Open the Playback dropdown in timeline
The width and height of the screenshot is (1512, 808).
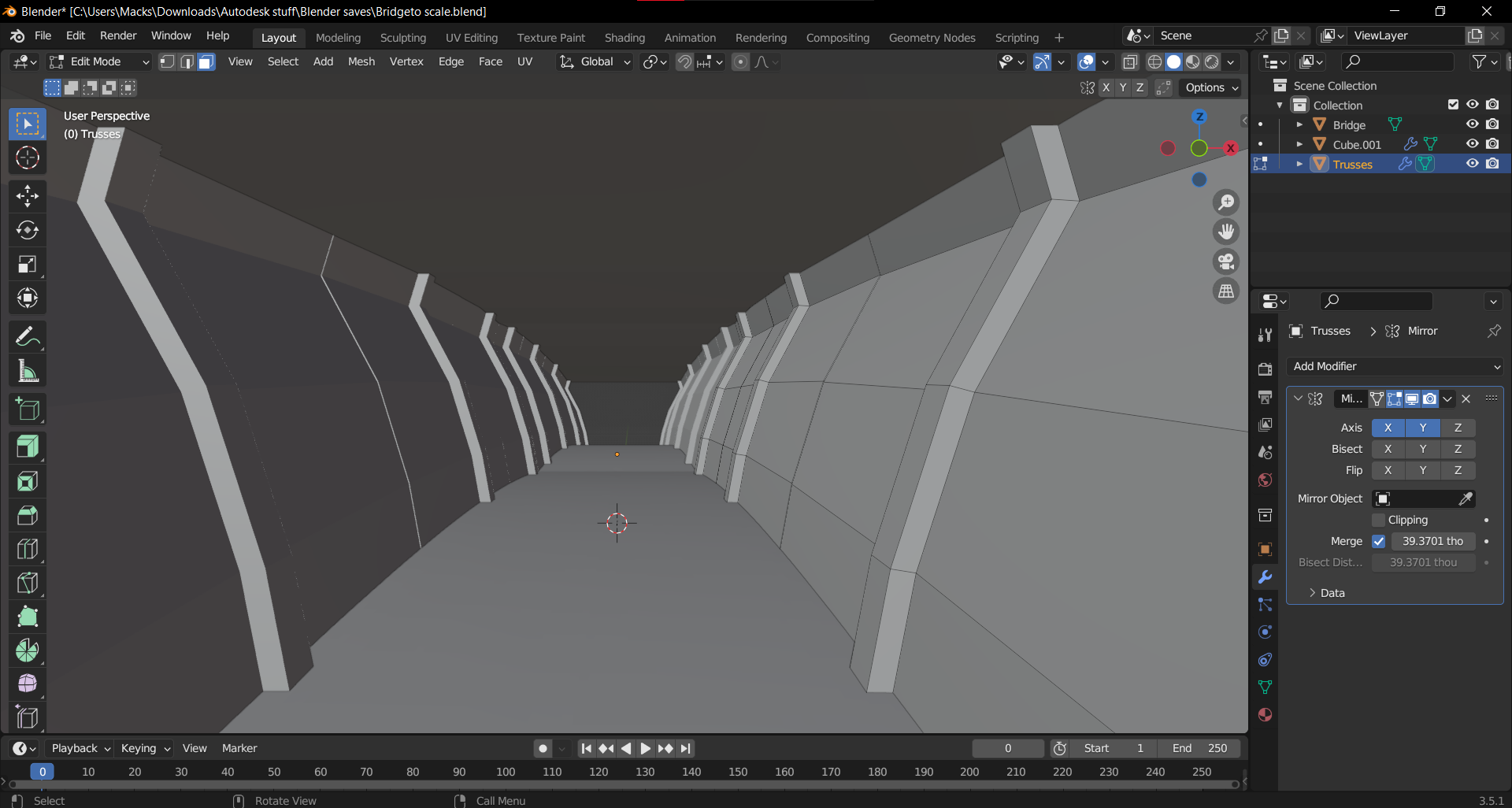pyautogui.click(x=79, y=748)
